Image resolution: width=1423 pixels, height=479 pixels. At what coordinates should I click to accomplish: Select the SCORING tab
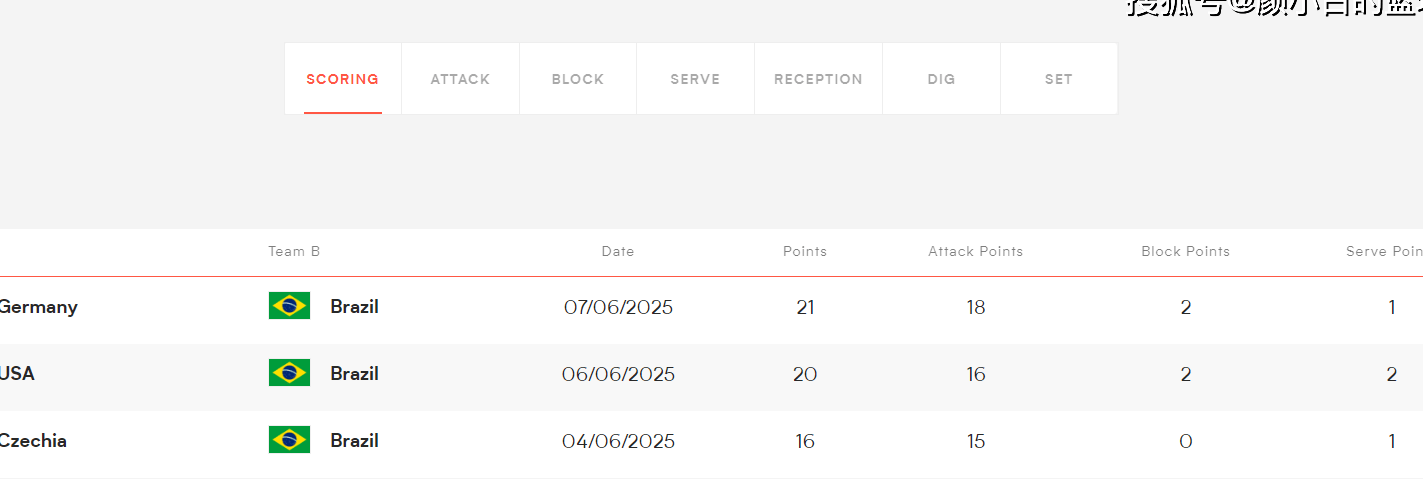[343, 79]
